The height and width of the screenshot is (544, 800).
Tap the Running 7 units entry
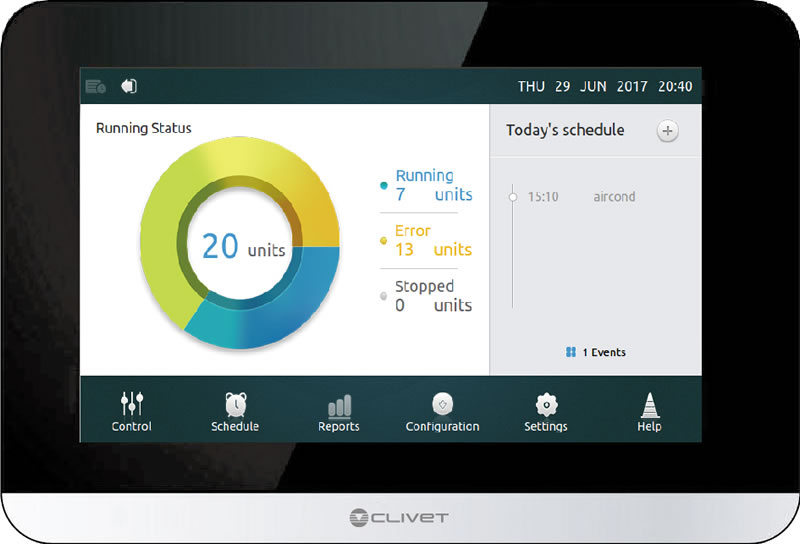pyautogui.click(x=428, y=185)
